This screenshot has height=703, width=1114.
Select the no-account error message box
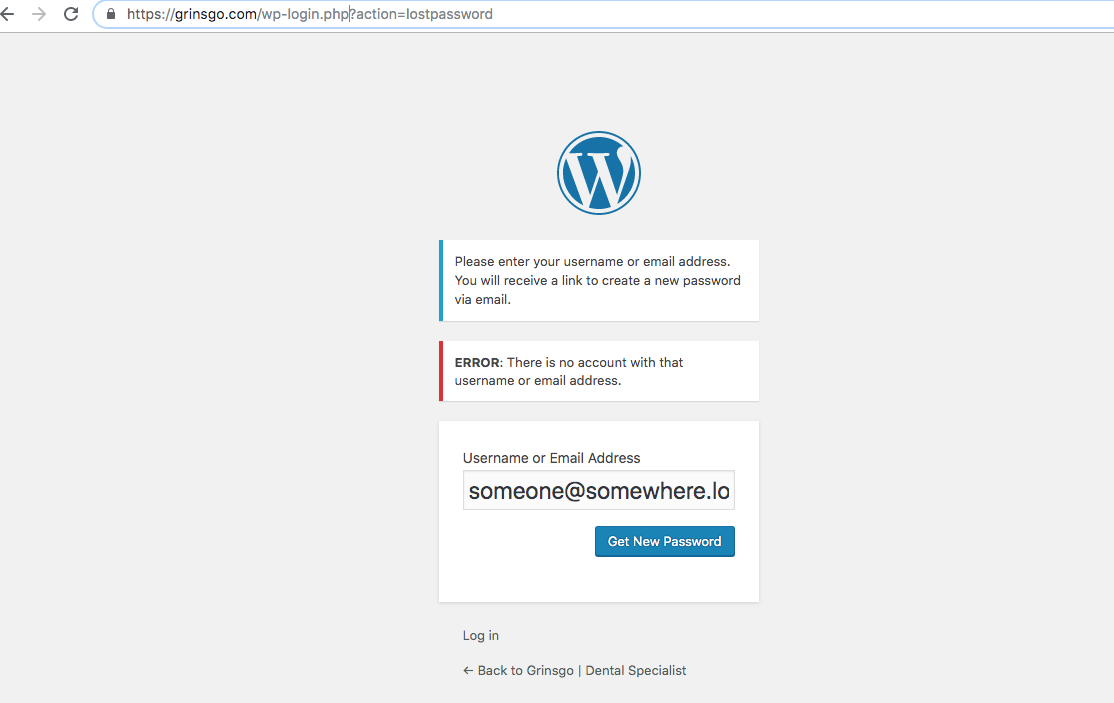click(599, 371)
